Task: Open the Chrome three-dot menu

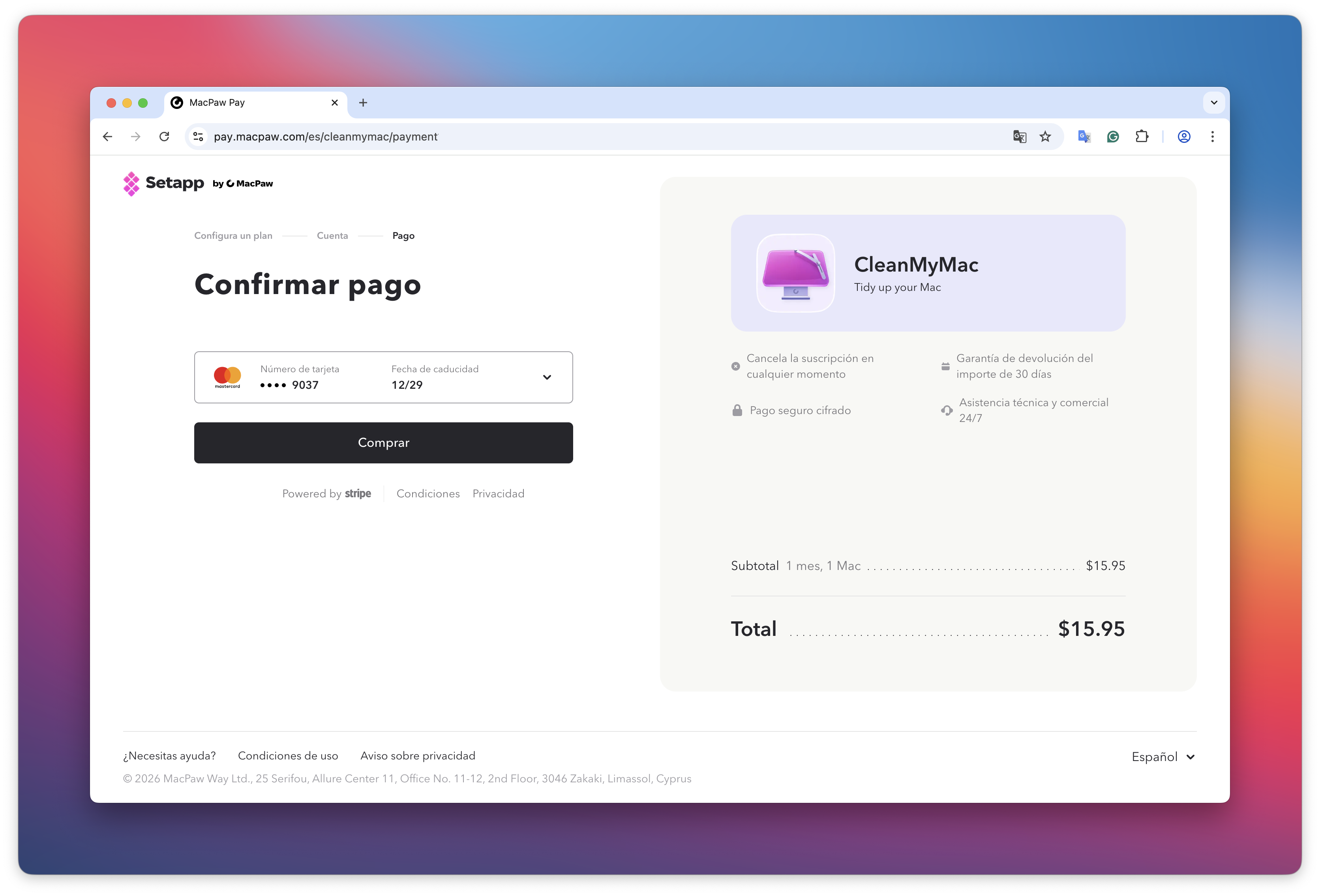Action: tap(1212, 136)
